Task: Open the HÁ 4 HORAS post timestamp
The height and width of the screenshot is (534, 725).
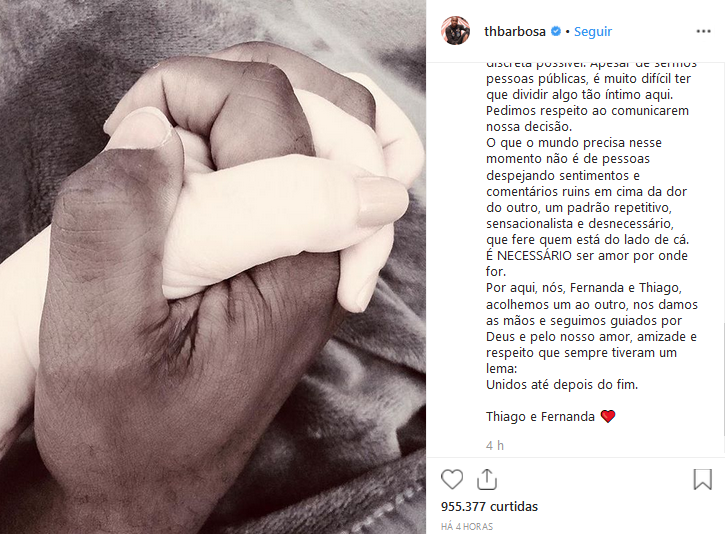Action: [x=467, y=527]
